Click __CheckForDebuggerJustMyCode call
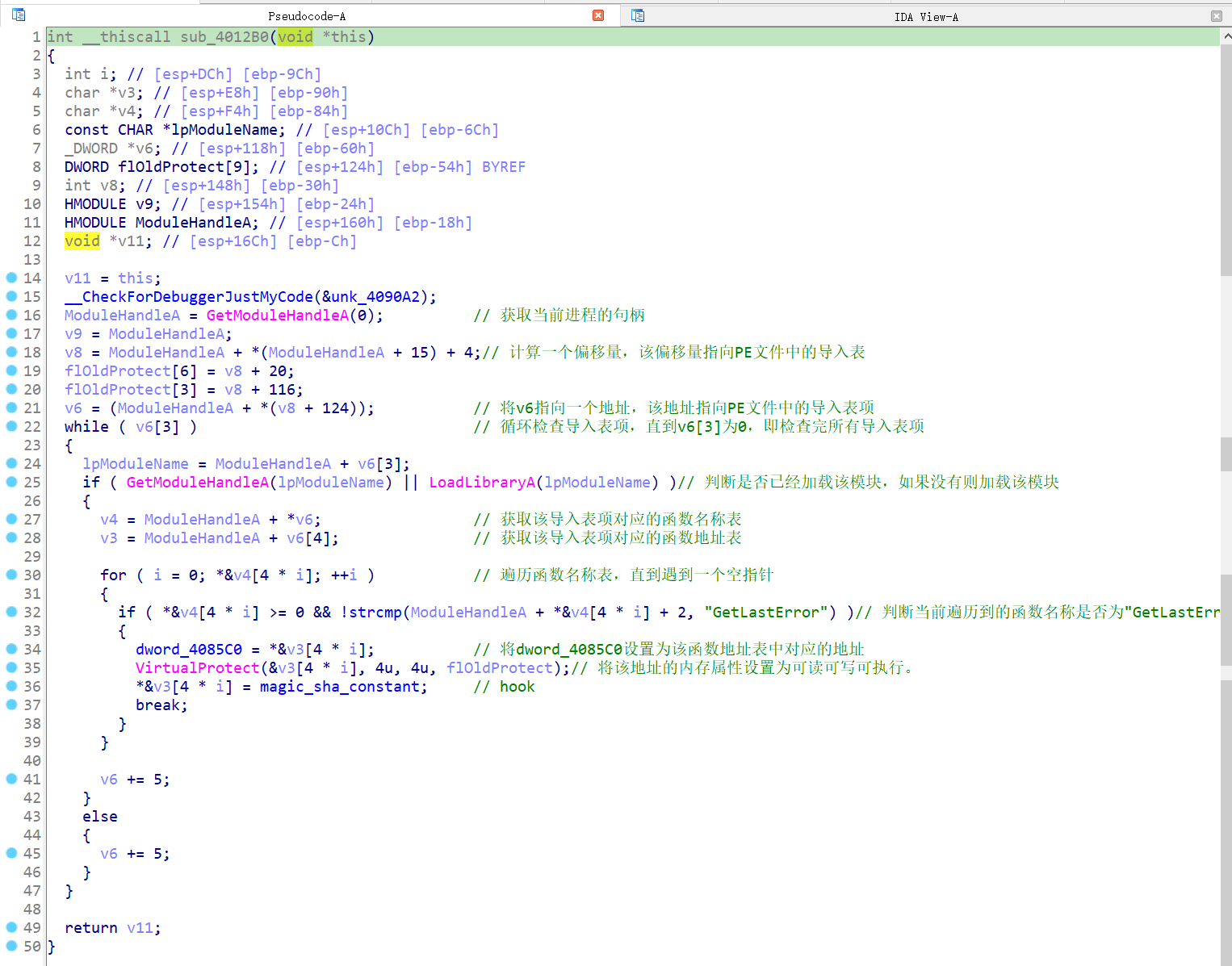1232x966 pixels. 189,296
